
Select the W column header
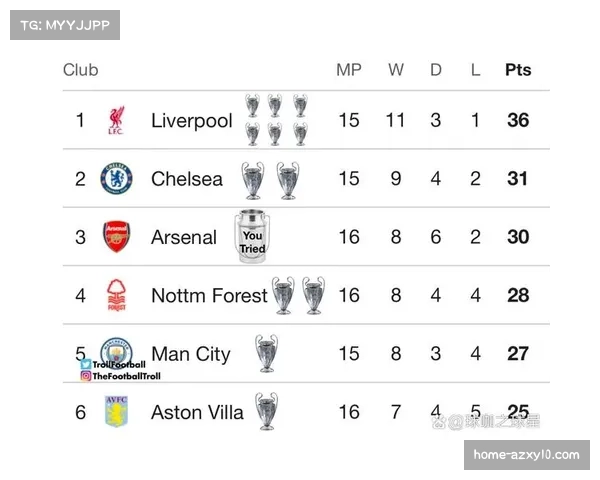(x=396, y=70)
